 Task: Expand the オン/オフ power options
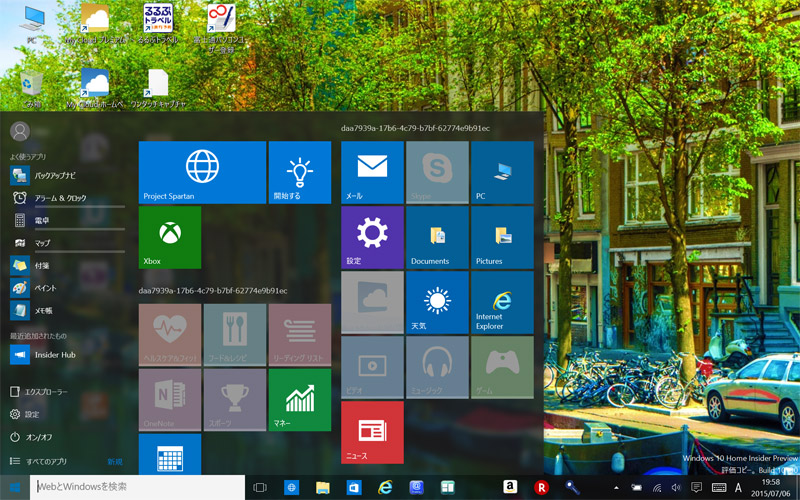point(38,437)
